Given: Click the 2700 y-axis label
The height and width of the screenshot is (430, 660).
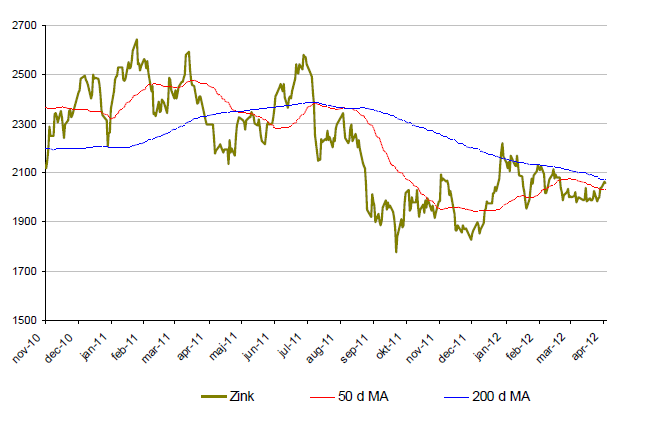Looking at the screenshot, I should coord(25,25).
